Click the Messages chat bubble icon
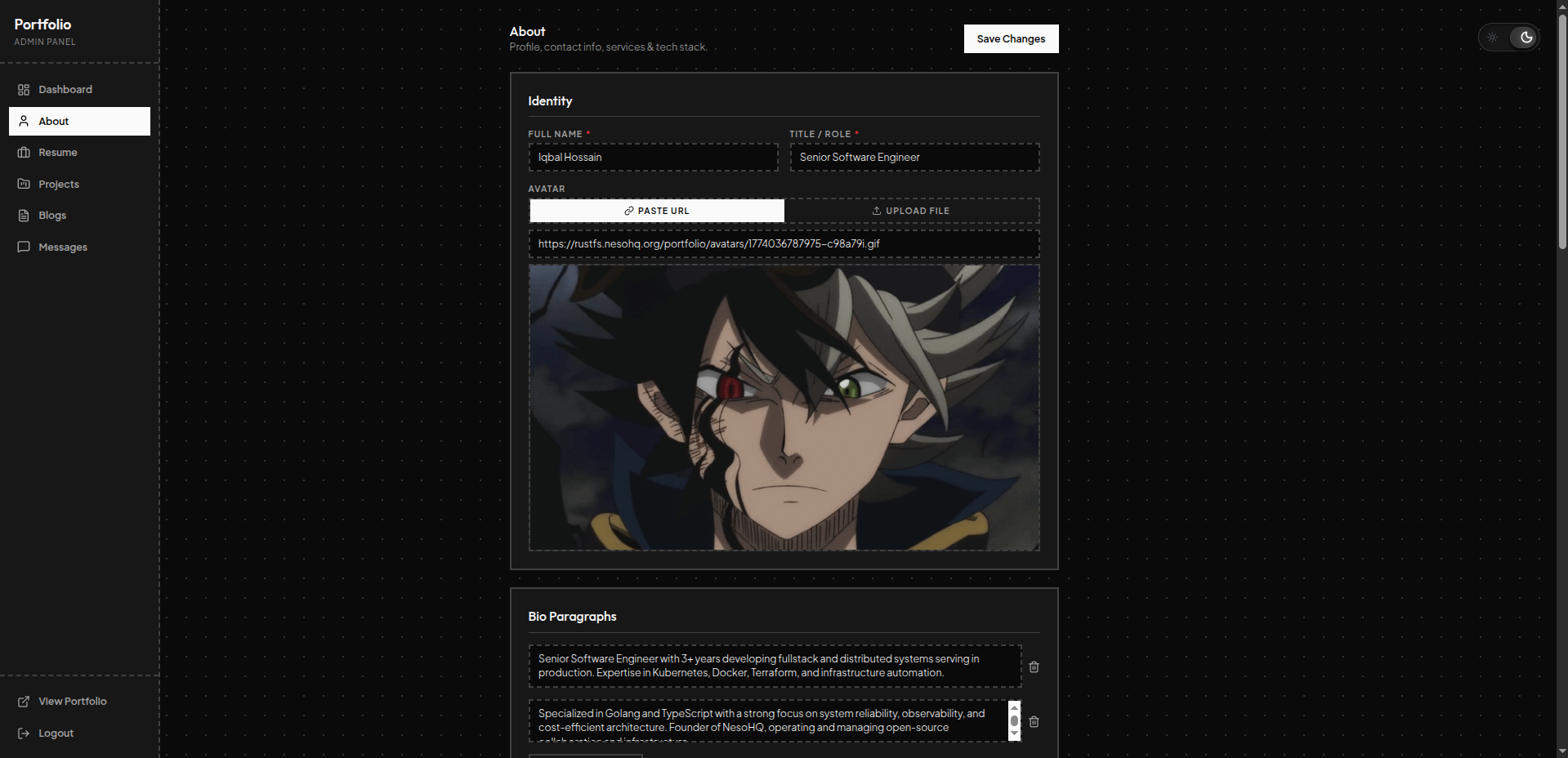 point(24,247)
